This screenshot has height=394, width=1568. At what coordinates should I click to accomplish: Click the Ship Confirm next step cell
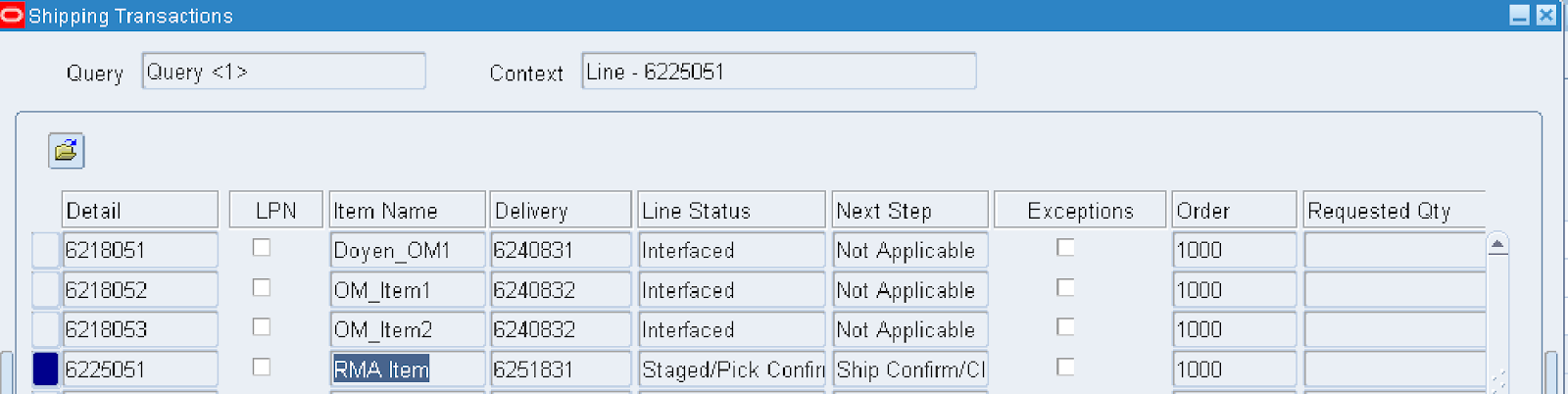[x=909, y=369]
